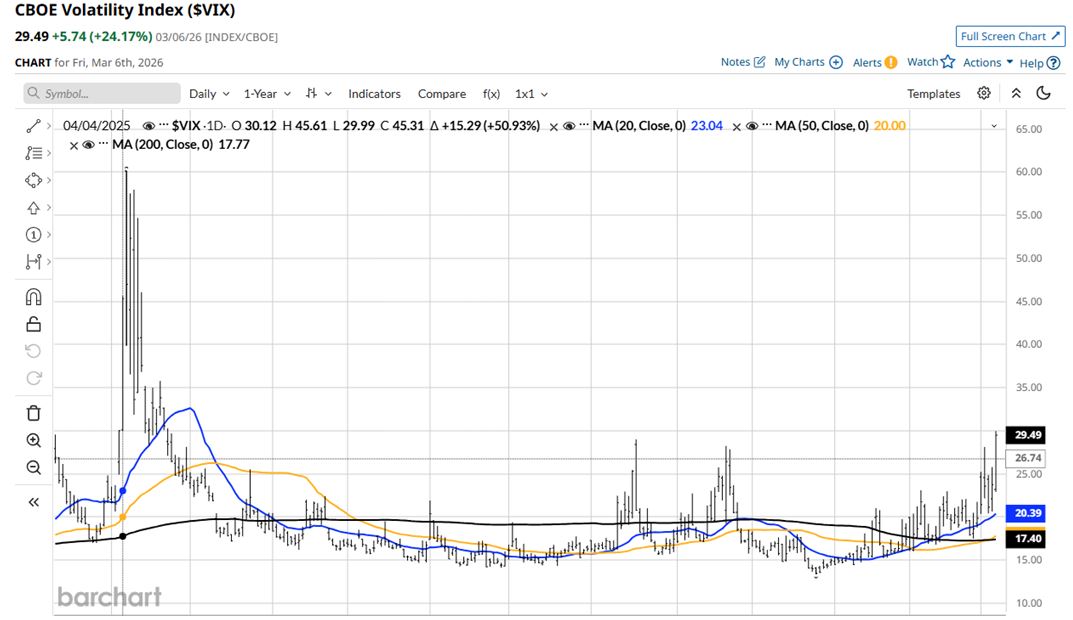Add symbol to Watch list
Viewport: 1073px width, 620px height.
tap(929, 62)
